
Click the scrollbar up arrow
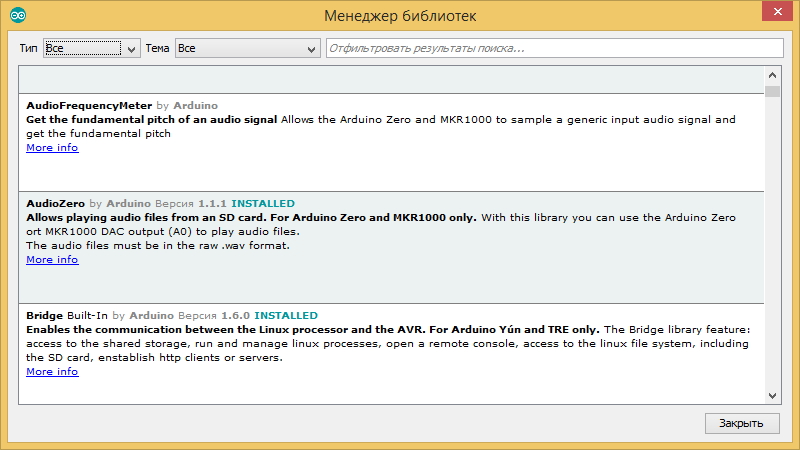point(772,76)
